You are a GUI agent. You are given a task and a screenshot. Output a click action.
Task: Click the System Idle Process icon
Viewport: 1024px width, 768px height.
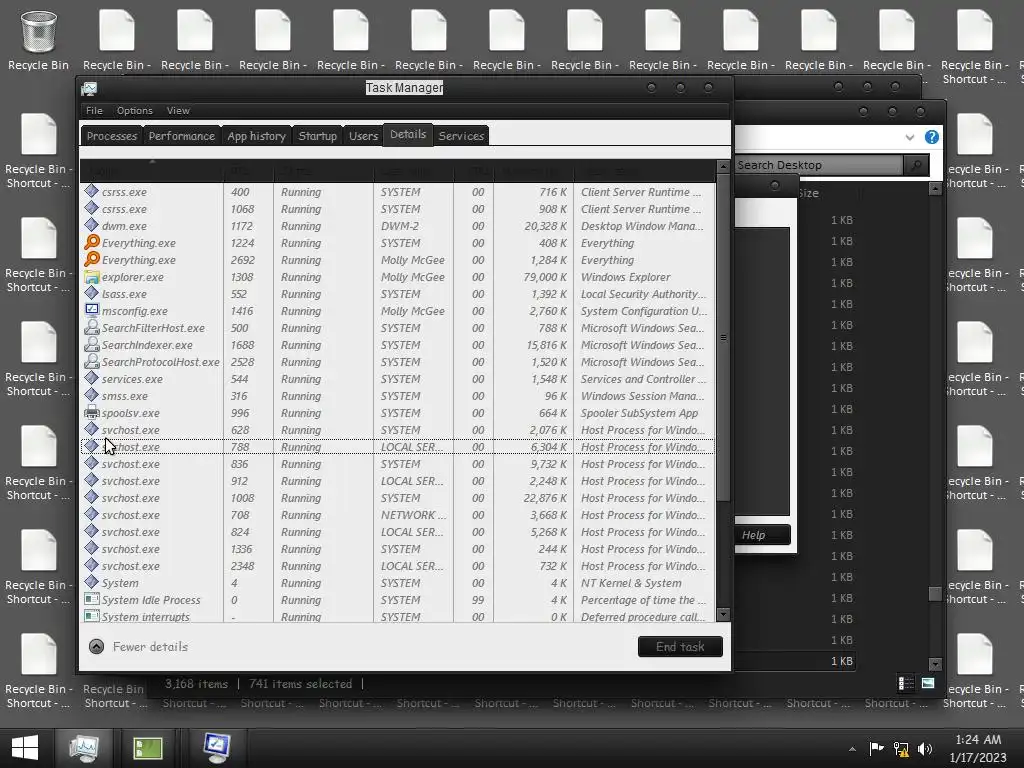92,599
